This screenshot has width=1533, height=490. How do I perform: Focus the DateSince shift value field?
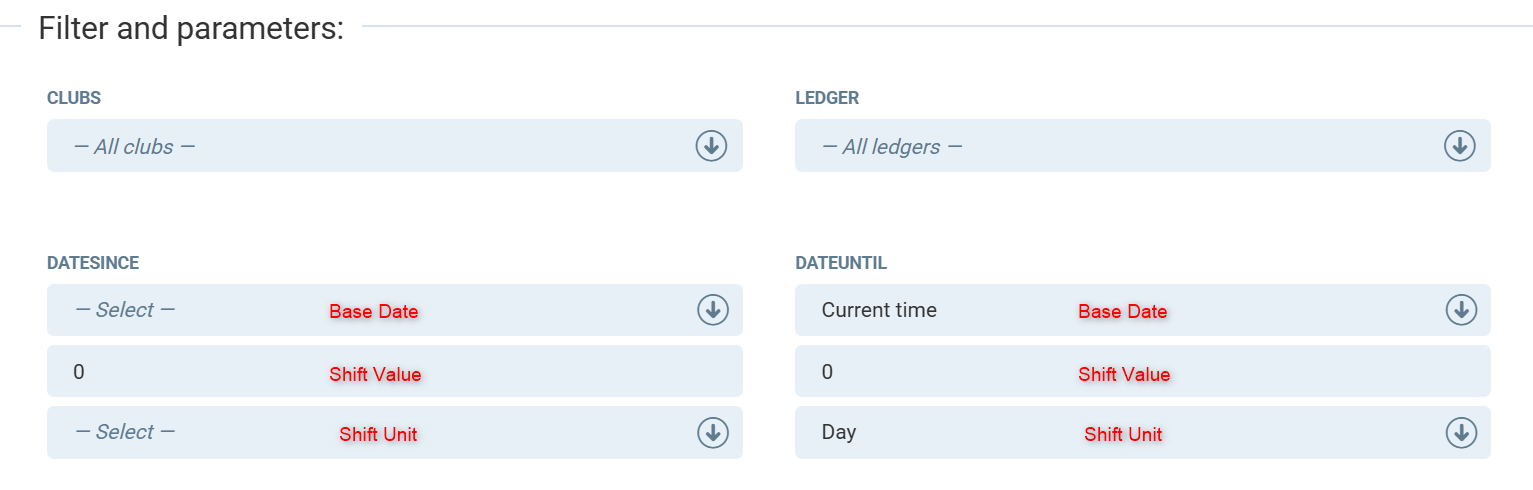[200, 372]
